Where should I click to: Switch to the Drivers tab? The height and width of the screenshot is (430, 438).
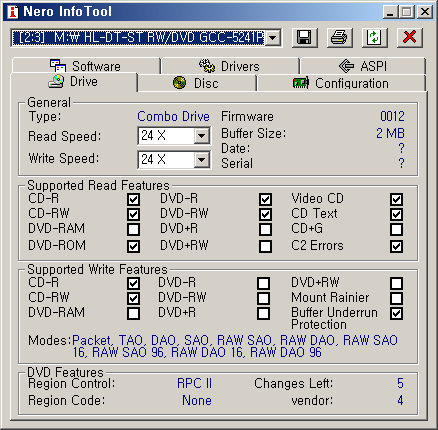point(230,66)
